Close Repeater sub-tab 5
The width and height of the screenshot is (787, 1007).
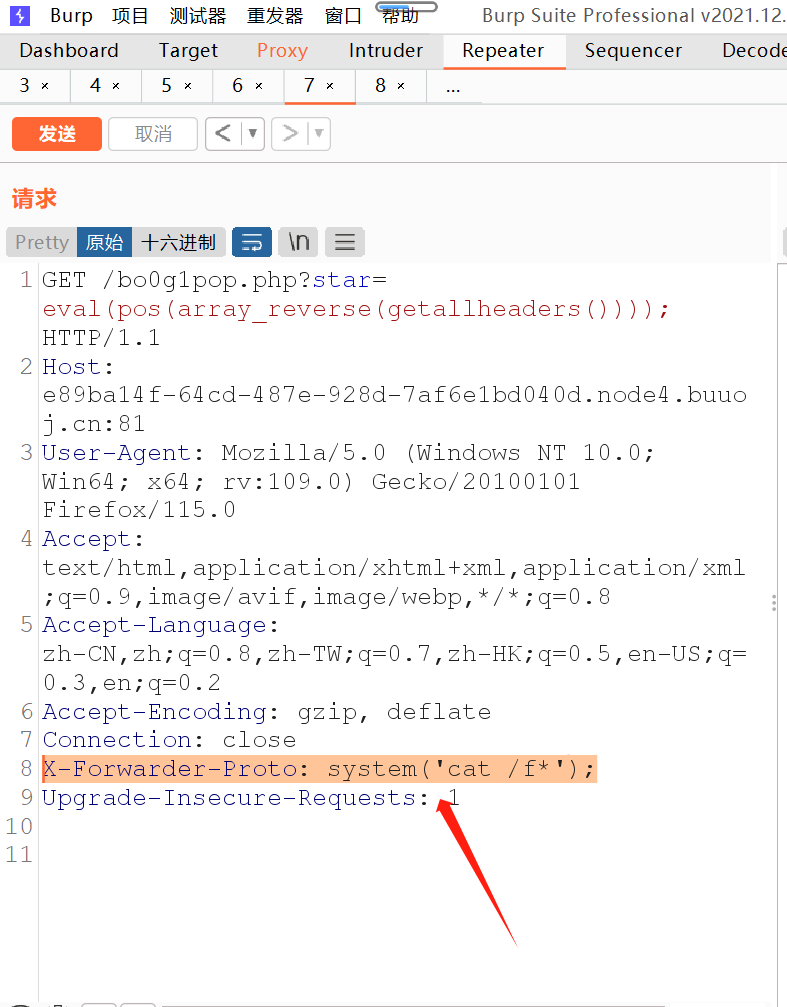(188, 86)
